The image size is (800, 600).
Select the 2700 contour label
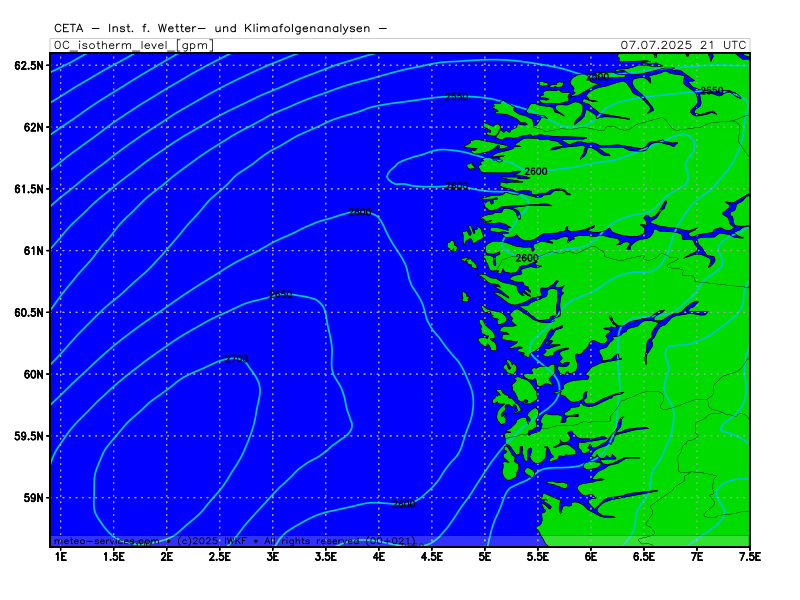pyautogui.click(x=237, y=359)
